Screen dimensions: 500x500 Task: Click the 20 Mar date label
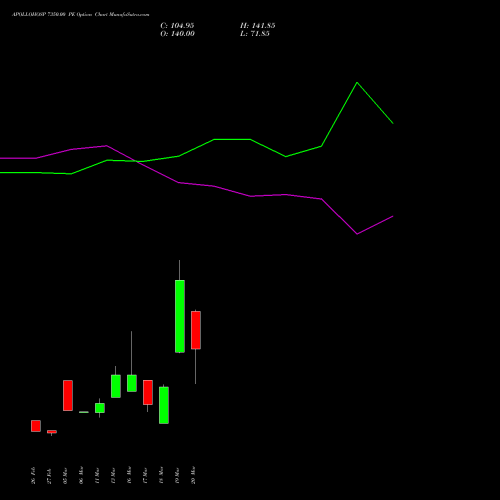pyautogui.click(x=193, y=475)
